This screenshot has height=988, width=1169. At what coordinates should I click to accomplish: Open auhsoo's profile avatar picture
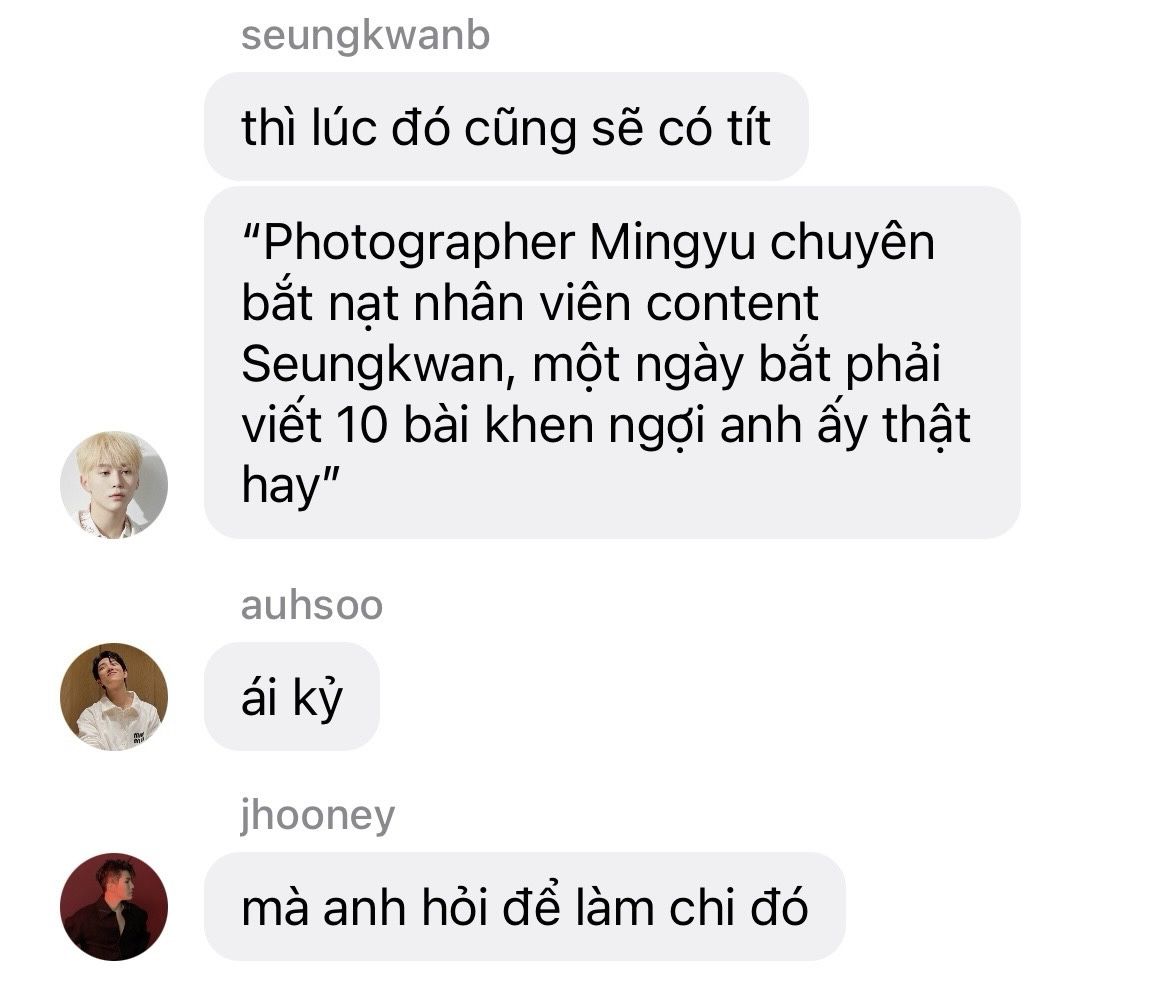tap(114, 696)
